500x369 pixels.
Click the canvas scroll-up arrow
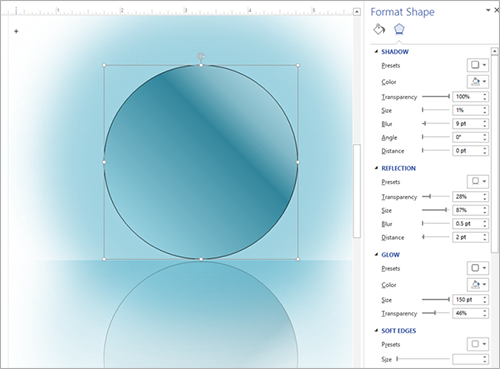click(x=357, y=12)
